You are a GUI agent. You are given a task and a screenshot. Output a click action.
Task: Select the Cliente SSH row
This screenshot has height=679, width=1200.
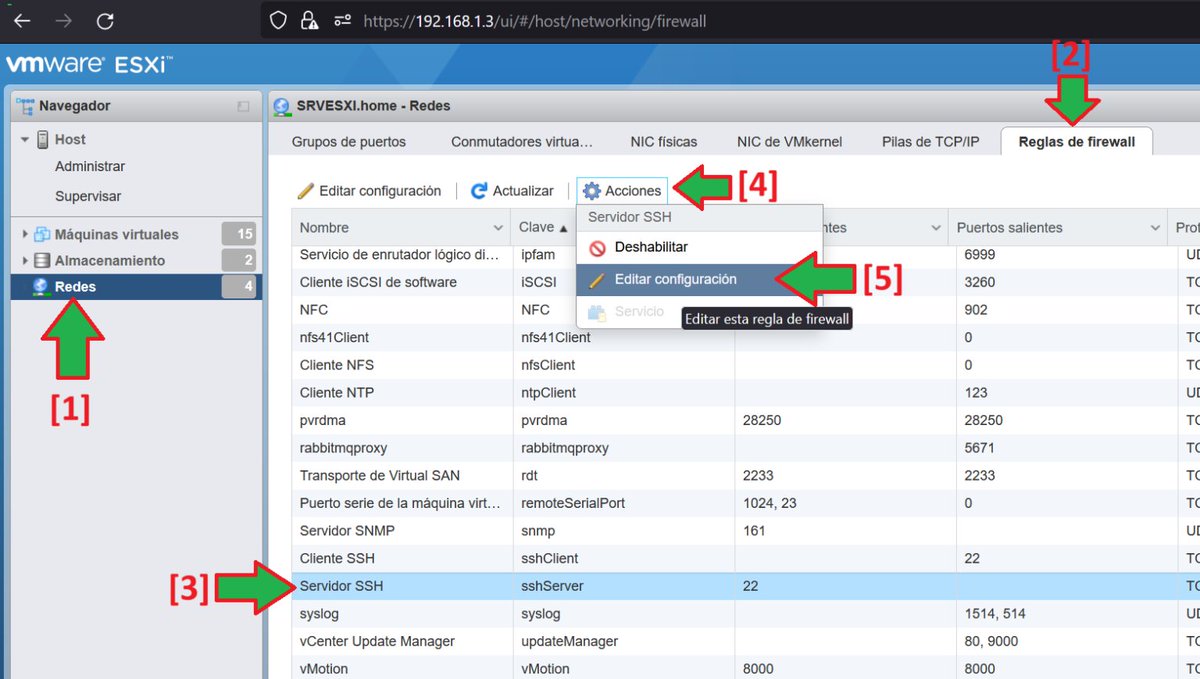[x=746, y=558]
